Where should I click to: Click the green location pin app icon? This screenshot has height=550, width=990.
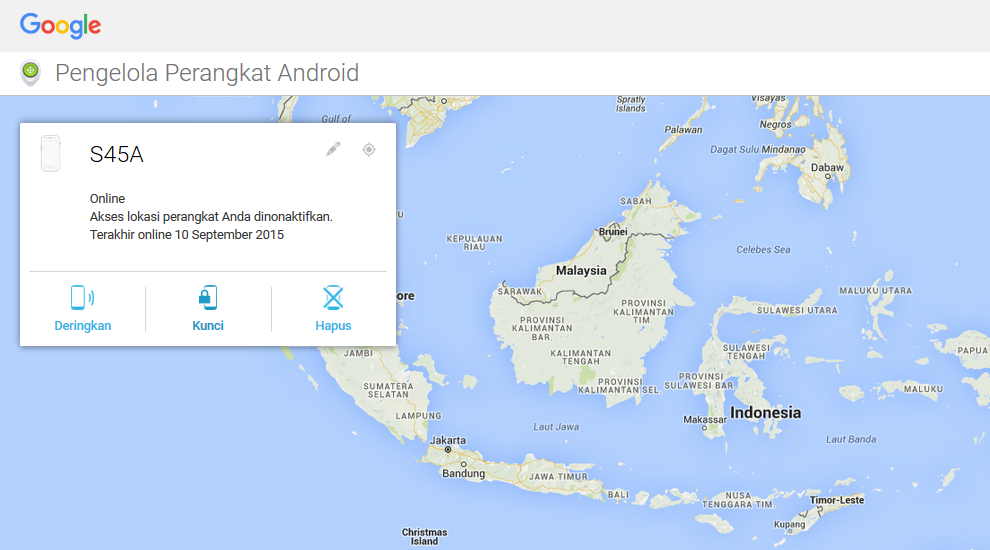[x=30, y=73]
